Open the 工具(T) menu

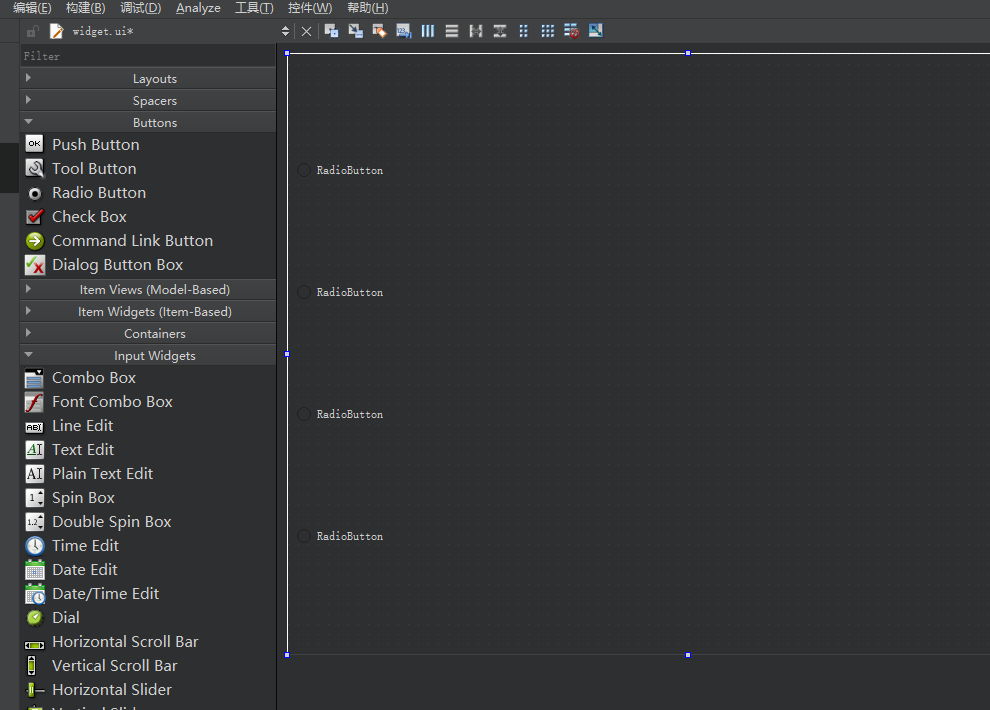(254, 8)
